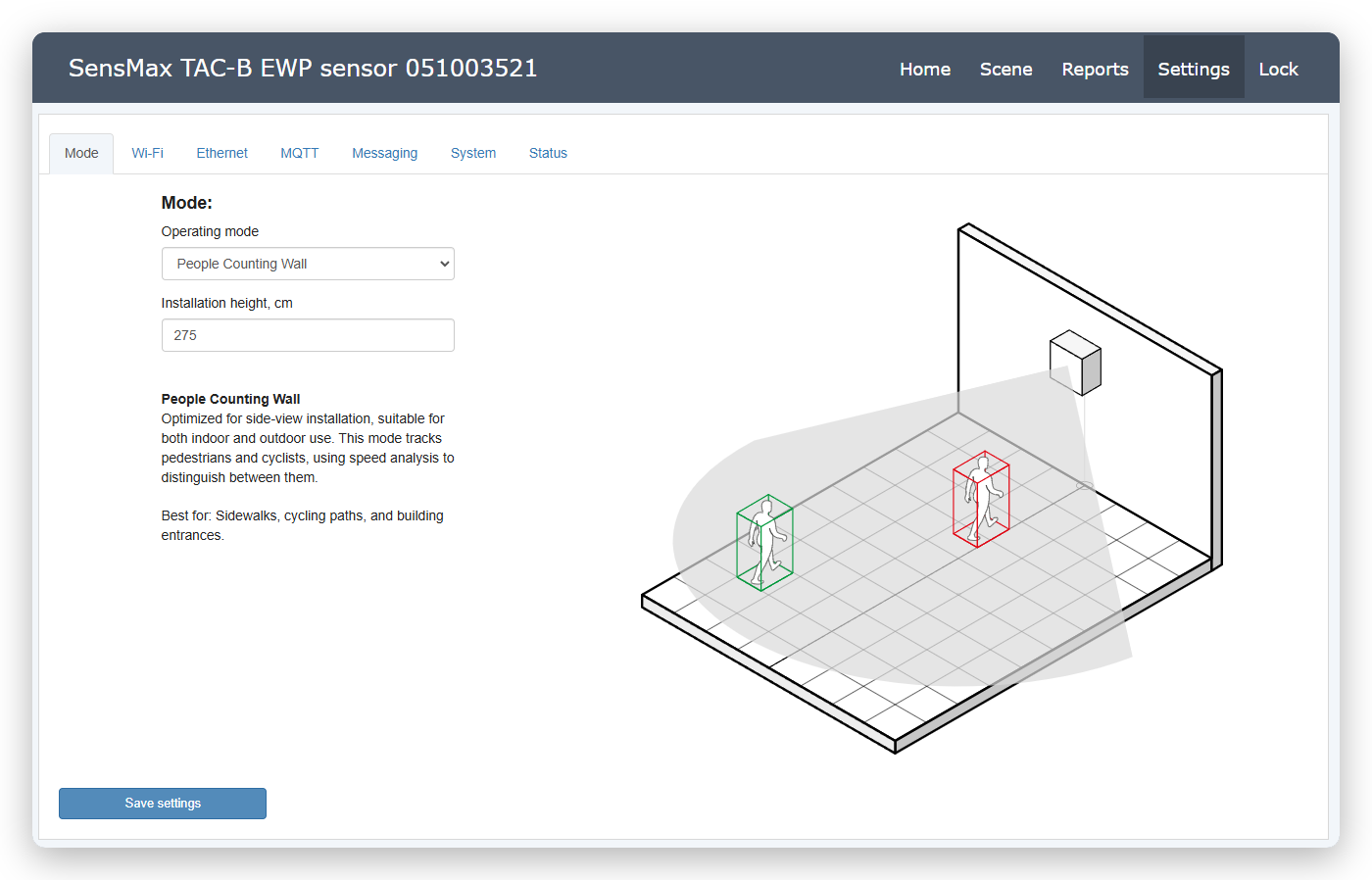Screen dimensions: 1372x880
Task: Click the SensMax TAC-B EWP sensor title
Action: tap(303, 68)
